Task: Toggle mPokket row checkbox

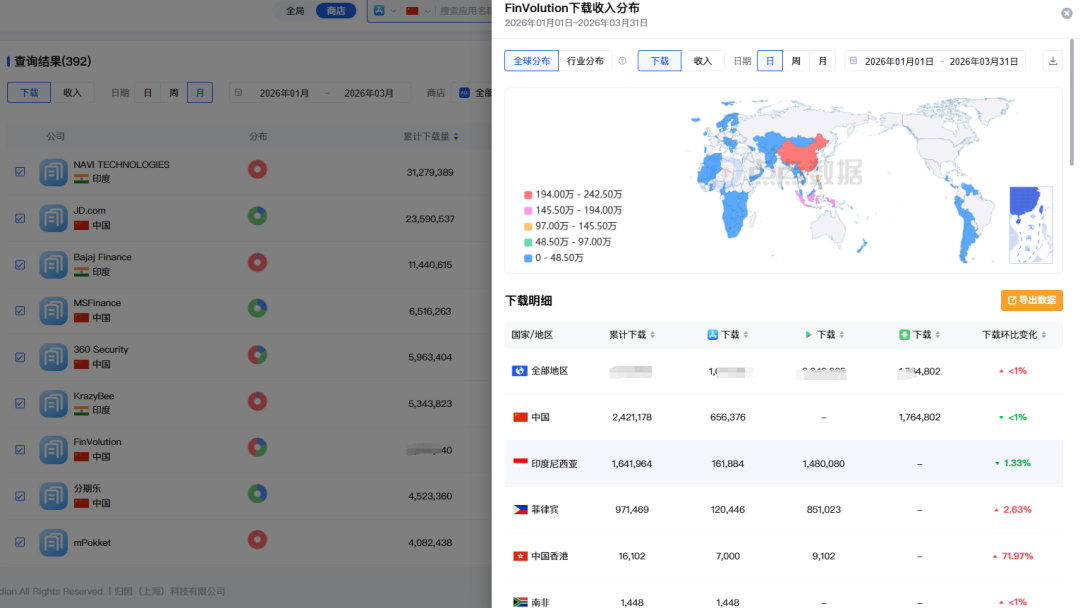Action: click(20, 543)
